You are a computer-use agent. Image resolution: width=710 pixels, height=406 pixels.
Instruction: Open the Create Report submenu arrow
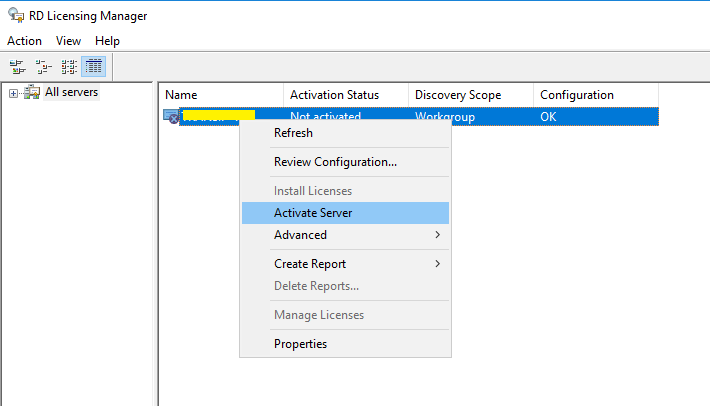437,263
